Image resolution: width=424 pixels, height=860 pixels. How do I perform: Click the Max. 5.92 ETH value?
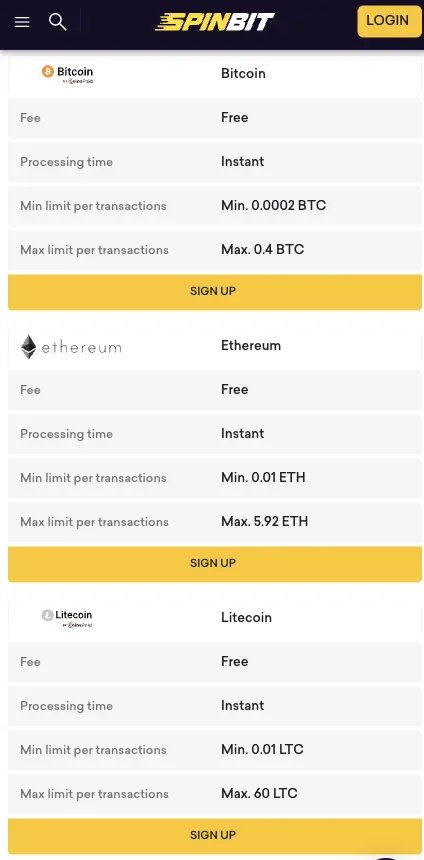pos(264,522)
